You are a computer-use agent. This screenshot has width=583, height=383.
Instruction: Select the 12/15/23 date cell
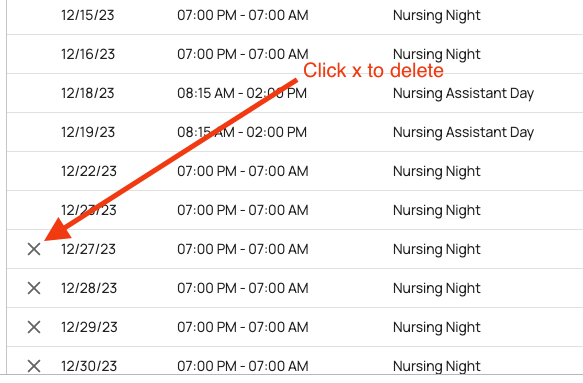88,15
